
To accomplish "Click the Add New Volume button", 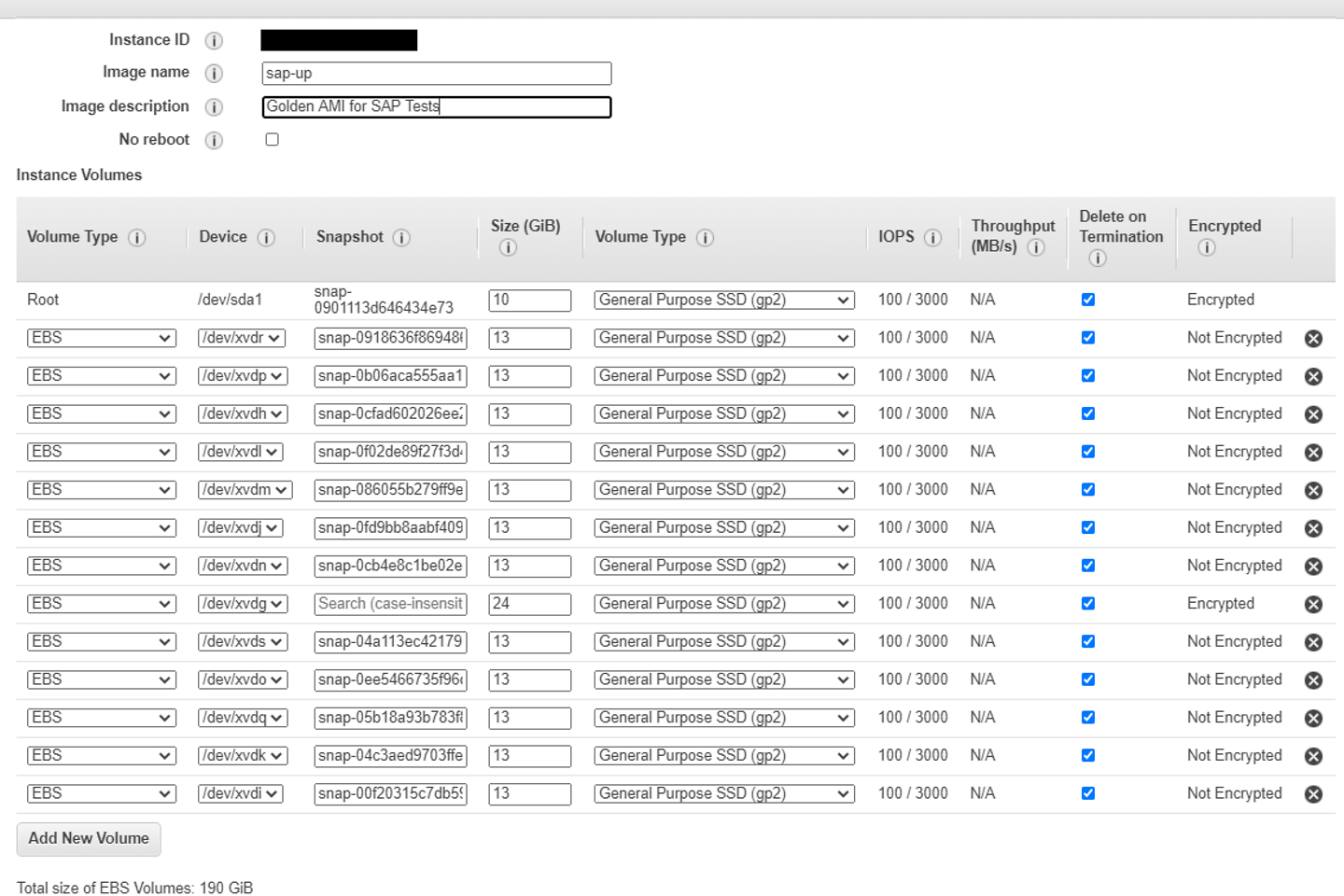I will (89, 839).
